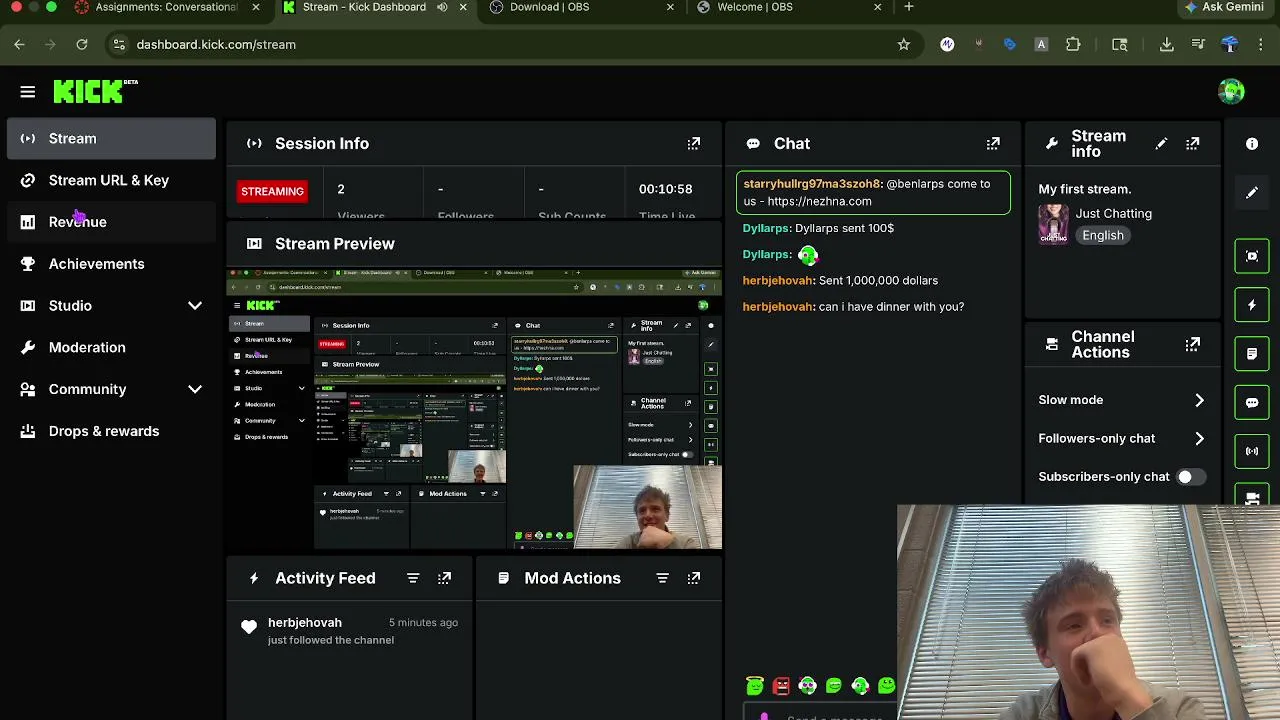Toggle the broadcast signal widget in right rail
The height and width of the screenshot is (720, 1280).
click(1252, 451)
